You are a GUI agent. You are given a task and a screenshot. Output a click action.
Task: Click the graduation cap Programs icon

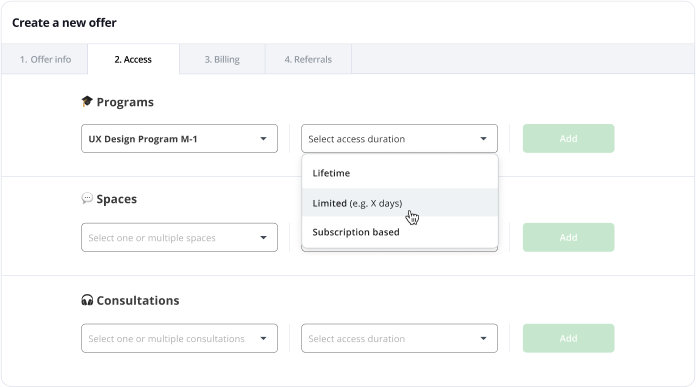click(87, 102)
